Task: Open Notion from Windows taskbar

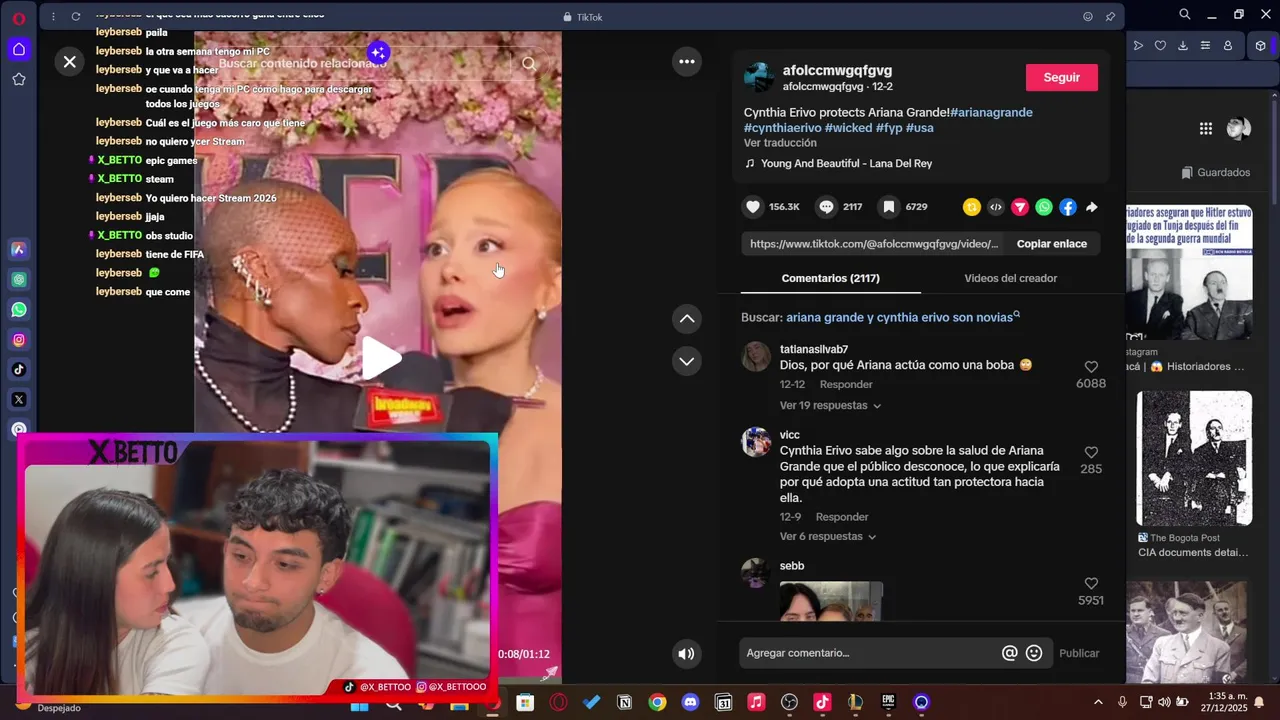Action: pos(625,702)
